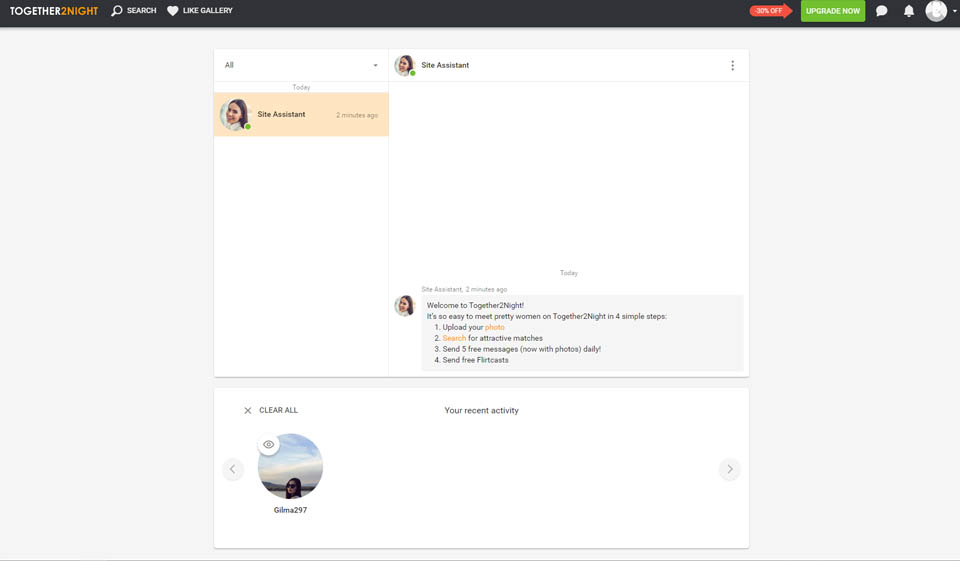Click the profile avatar in top bar
The width and height of the screenshot is (960, 561).
(936, 11)
